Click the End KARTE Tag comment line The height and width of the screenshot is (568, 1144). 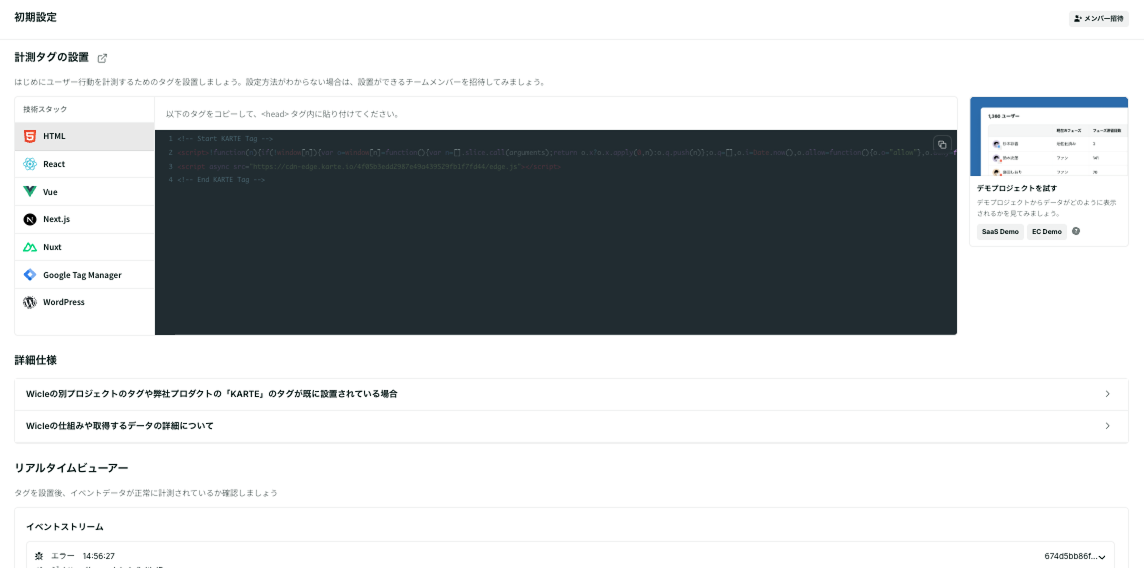pos(221,180)
